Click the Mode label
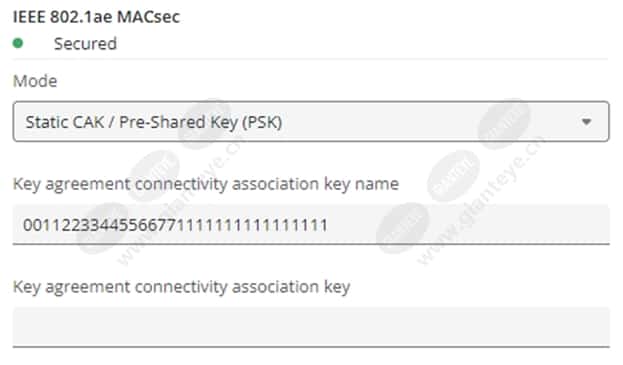This screenshot has height=365, width=623. point(35,81)
